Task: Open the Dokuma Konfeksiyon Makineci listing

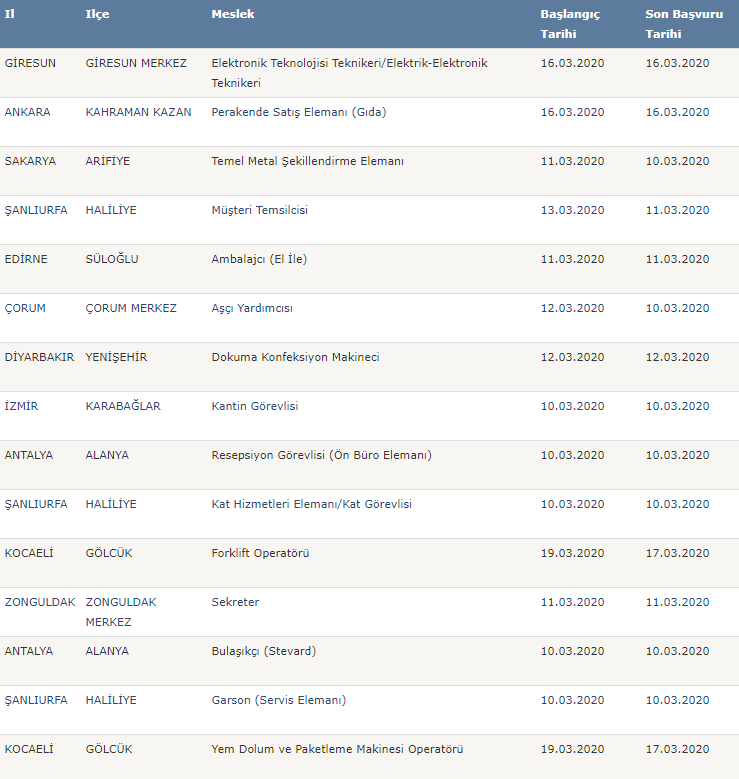Action: (x=295, y=357)
